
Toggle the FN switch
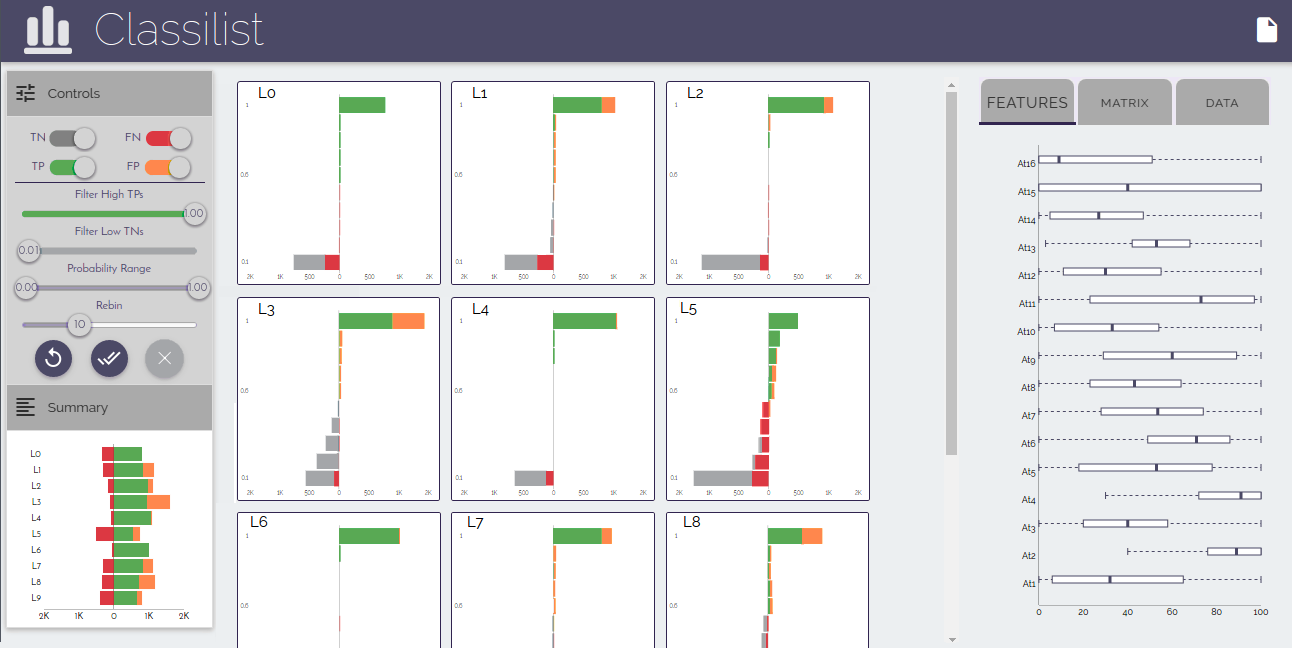tap(168, 138)
